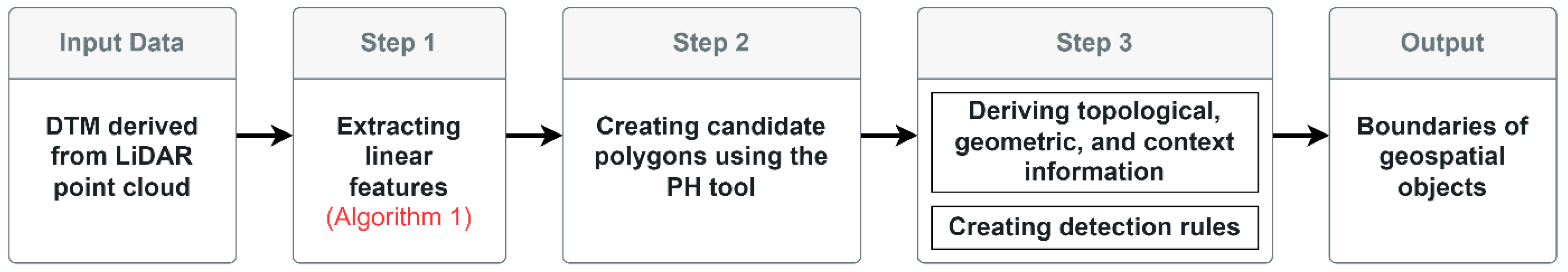Click the word objects in the Output box
The height and width of the screenshot is (272, 1568).
click(x=1441, y=187)
